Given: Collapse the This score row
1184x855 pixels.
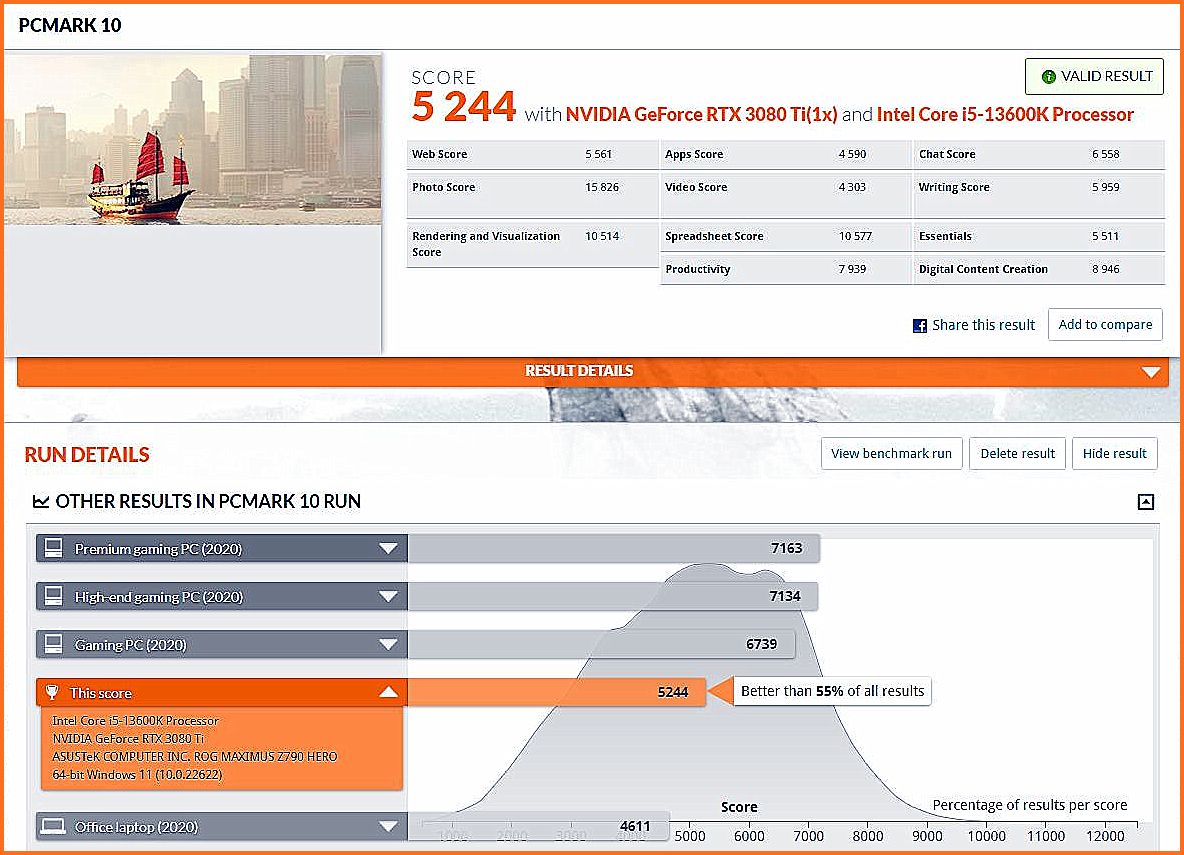Looking at the screenshot, I should (x=388, y=692).
